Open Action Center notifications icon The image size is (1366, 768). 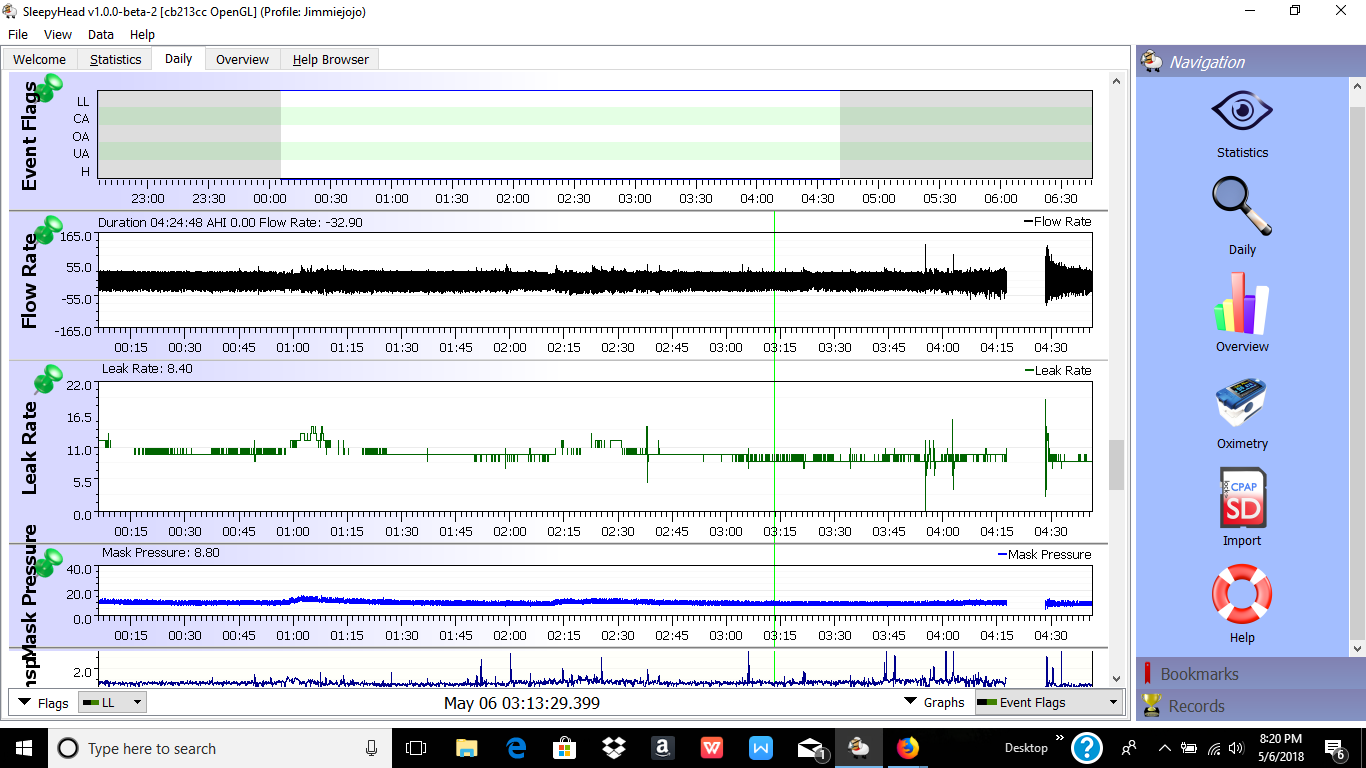click(x=1335, y=749)
